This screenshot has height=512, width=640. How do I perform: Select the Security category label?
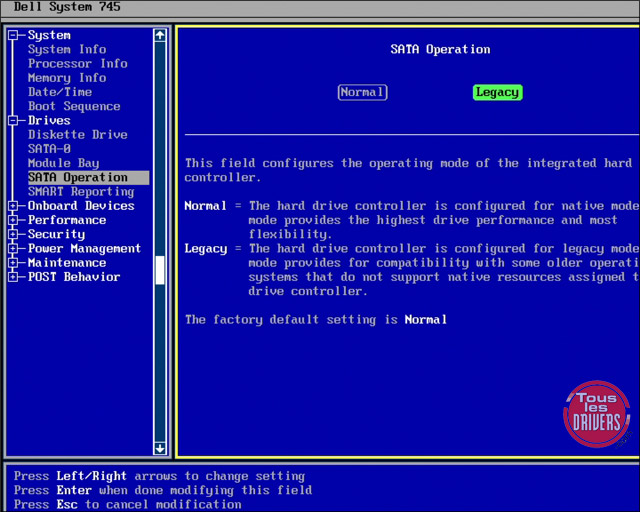(x=56, y=234)
